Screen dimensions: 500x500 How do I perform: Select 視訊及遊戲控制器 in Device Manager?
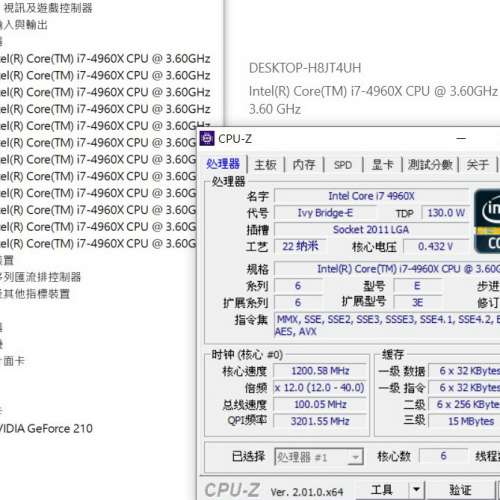(48, 8)
